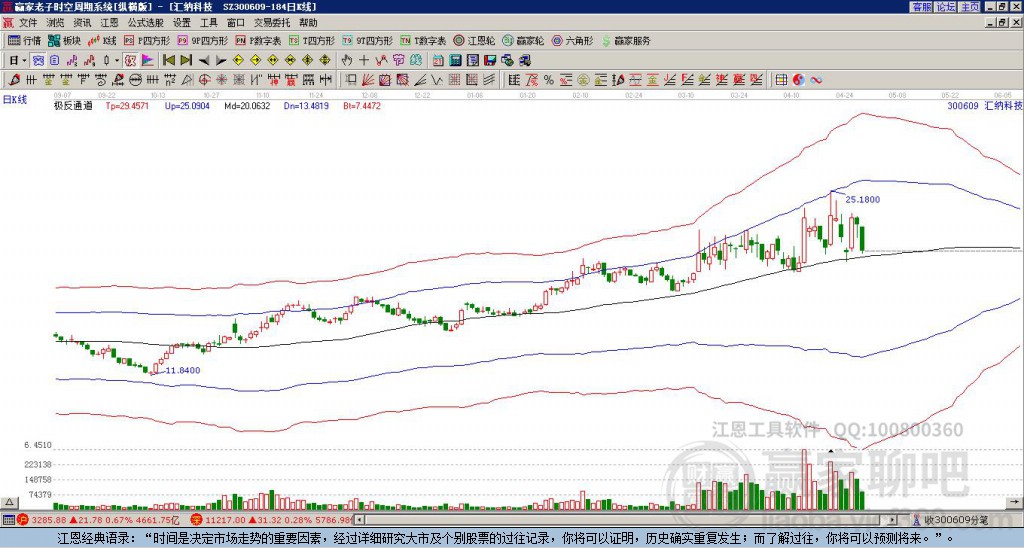Select the zigzag wave line tool
The width and height of the screenshot is (1024, 548).
pos(436,80)
